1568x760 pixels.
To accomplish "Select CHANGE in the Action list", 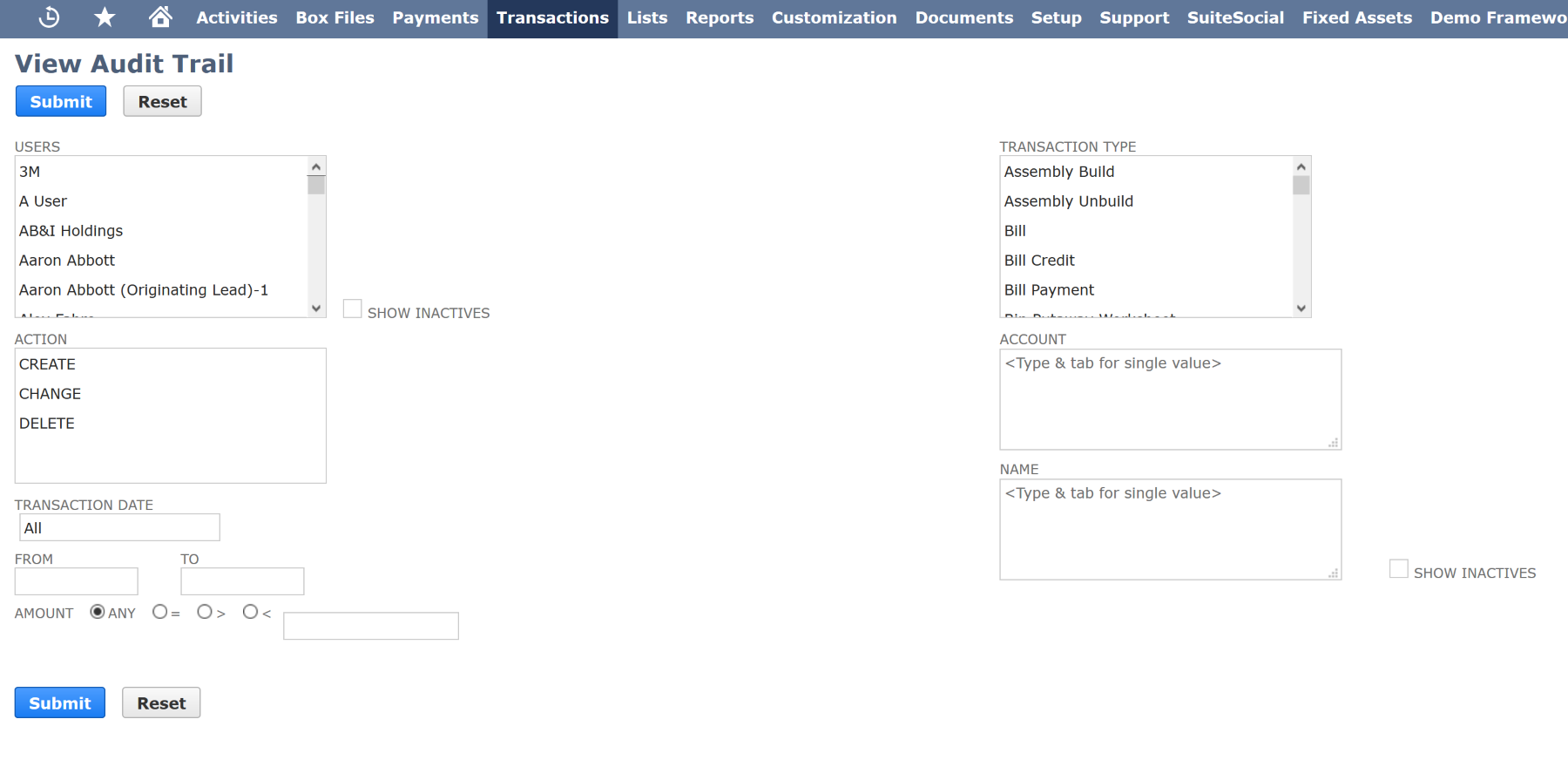I will (x=170, y=394).
